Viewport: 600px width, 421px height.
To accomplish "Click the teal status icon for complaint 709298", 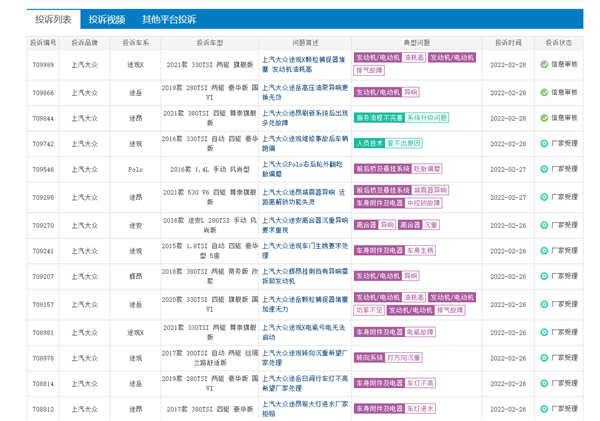I will click(x=544, y=197).
